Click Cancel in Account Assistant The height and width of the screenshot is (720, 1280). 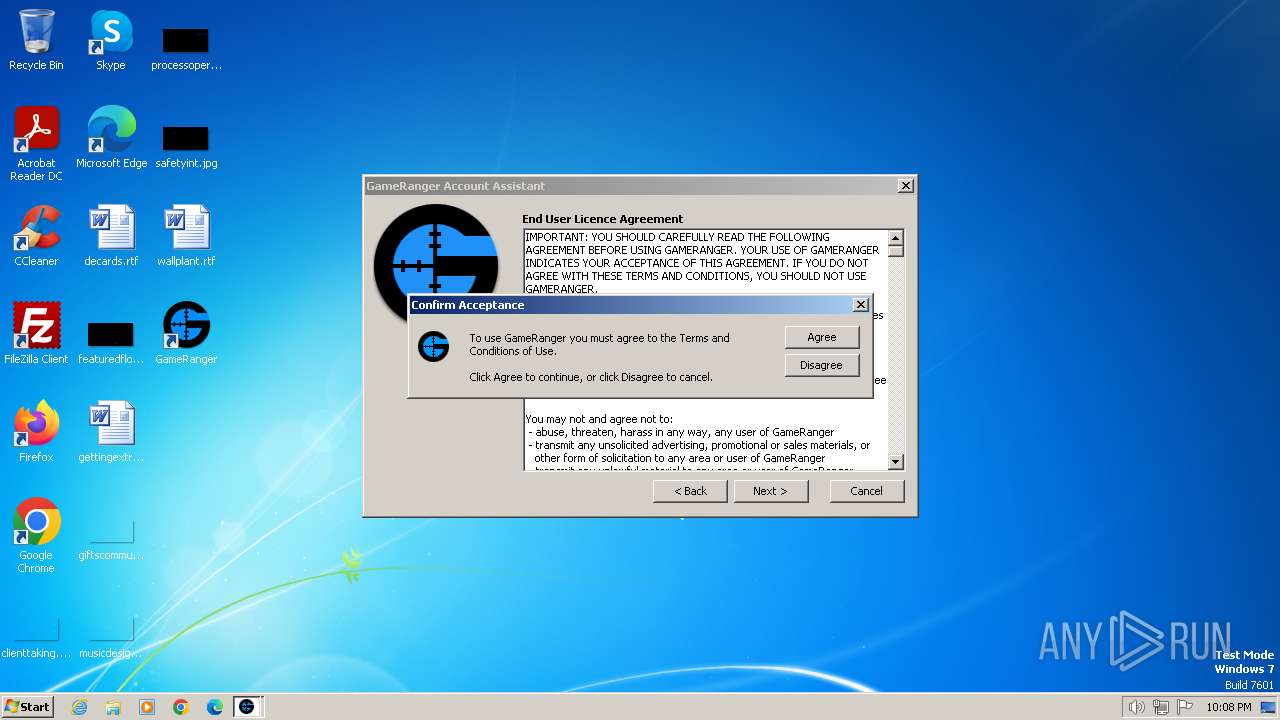(x=867, y=491)
